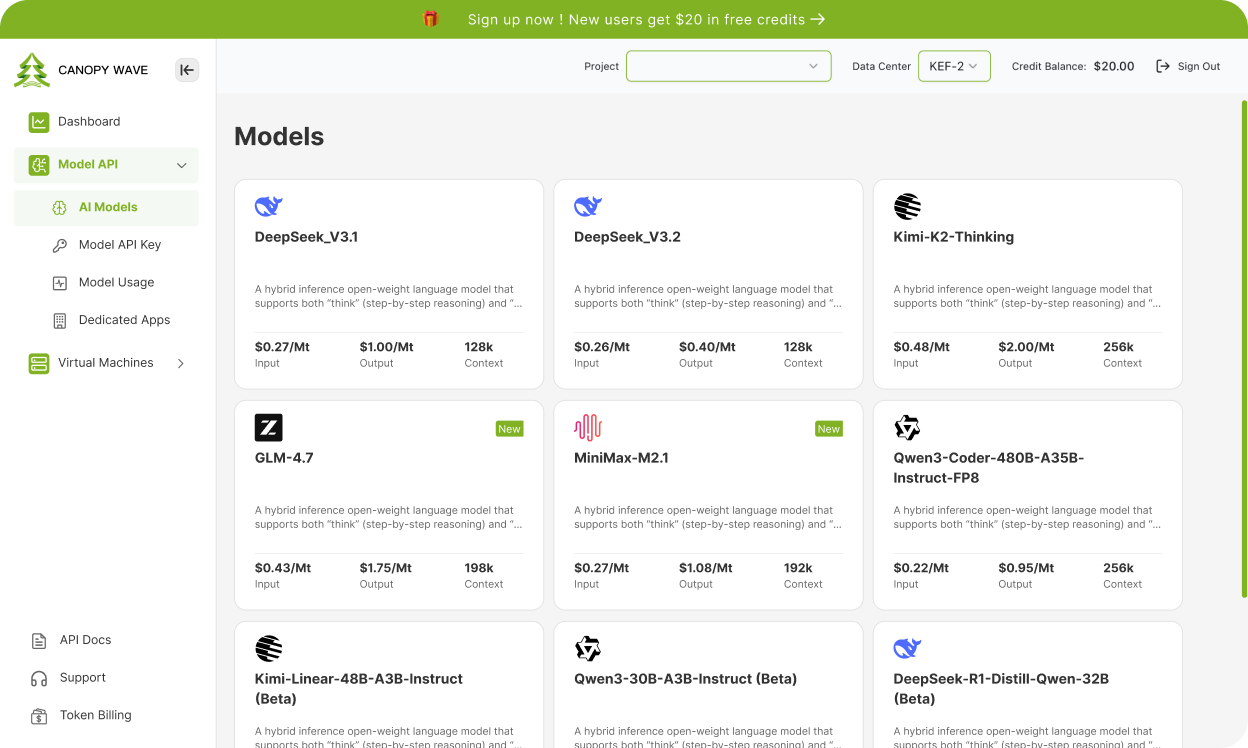Click the Qwen3-Coder model logo icon
1248x748 pixels.
coord(906,427)
